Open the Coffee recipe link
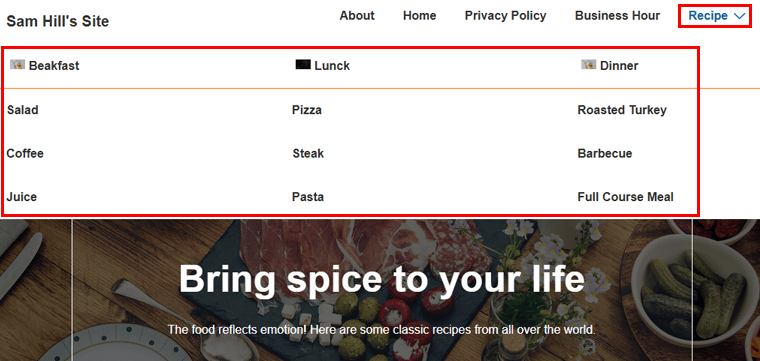 [x=25, y=154]
